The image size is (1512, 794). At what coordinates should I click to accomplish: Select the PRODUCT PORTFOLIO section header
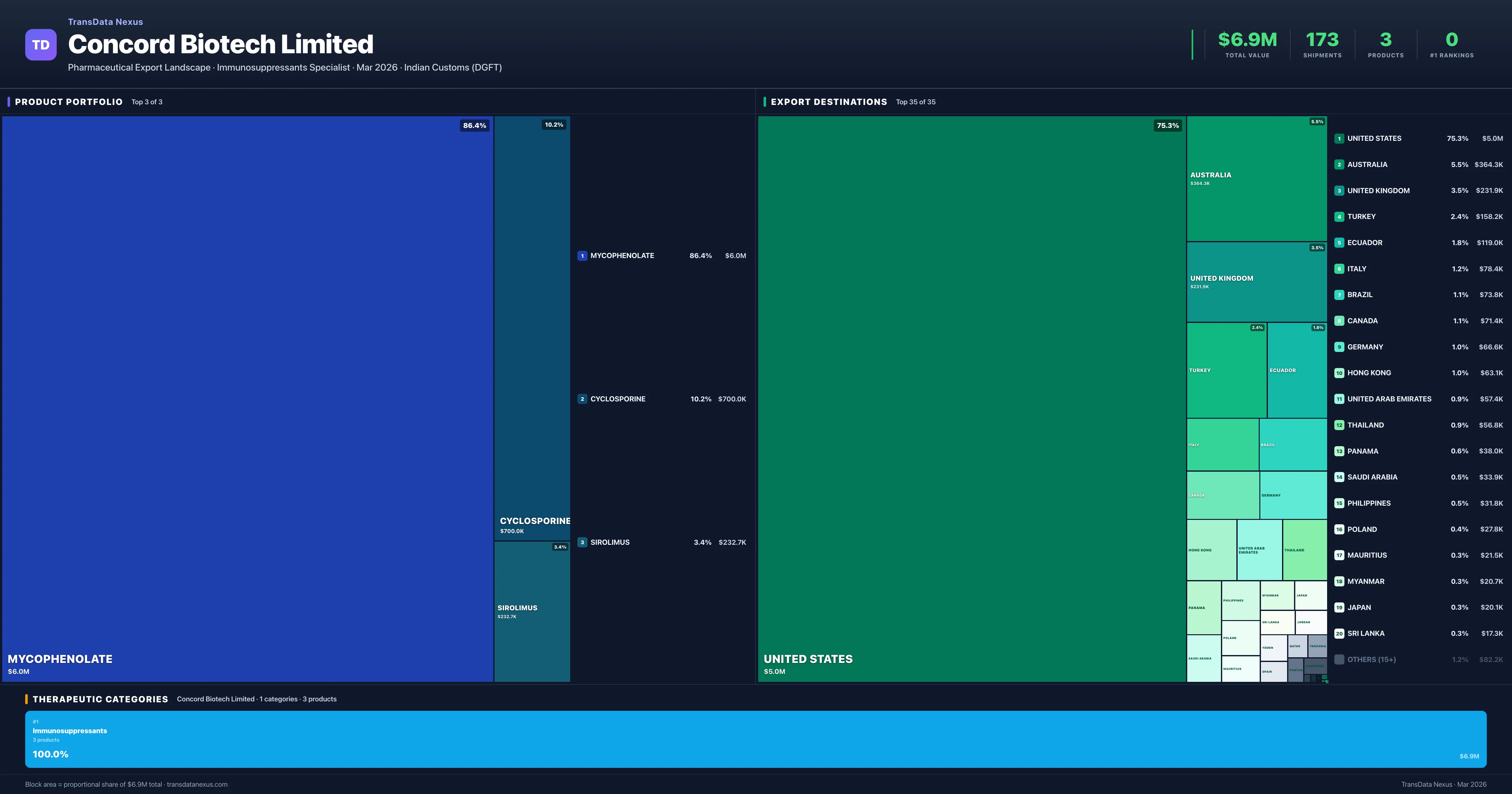tap(69, 101)
